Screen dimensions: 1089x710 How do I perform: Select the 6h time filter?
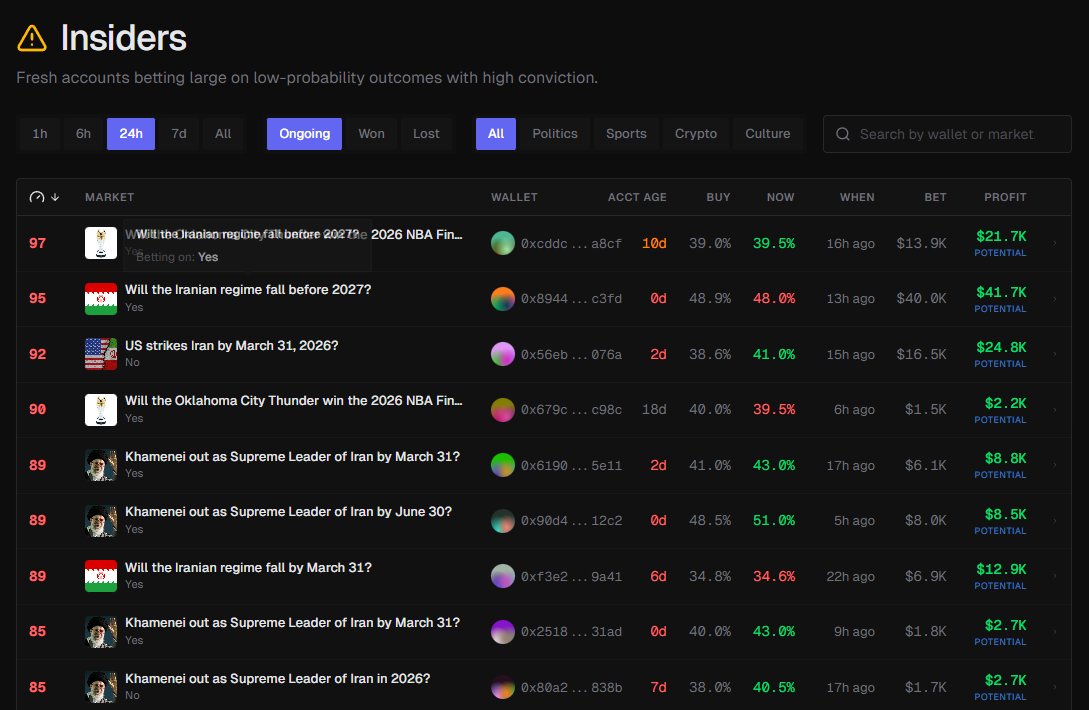point(83,134)
